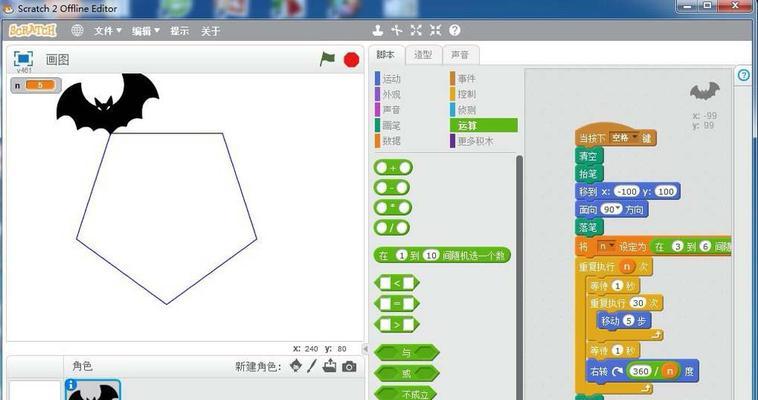
Task: Select the shrink sprite tool
Action: click(x=436, y=30)
